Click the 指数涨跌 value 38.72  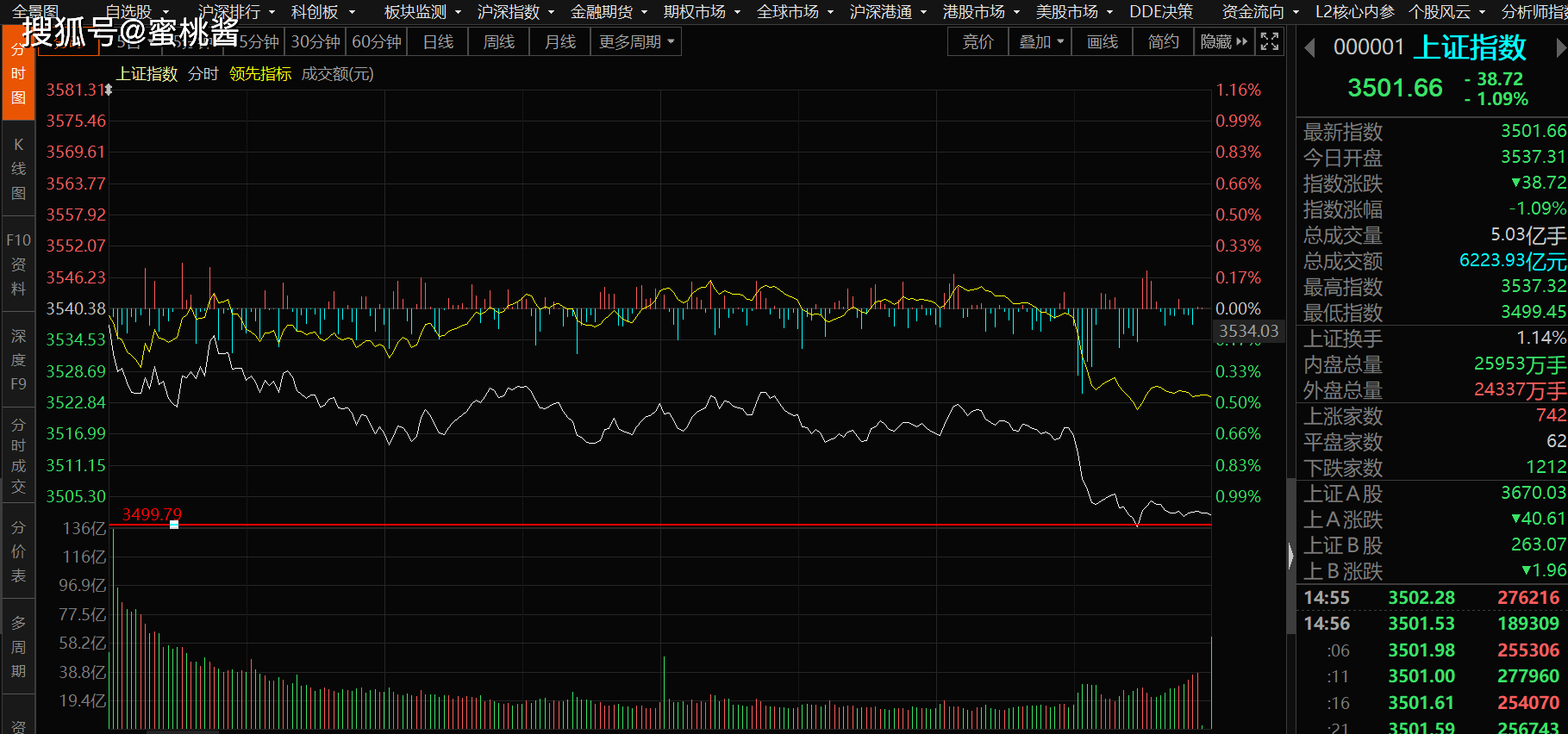[x=1539, y=183]
